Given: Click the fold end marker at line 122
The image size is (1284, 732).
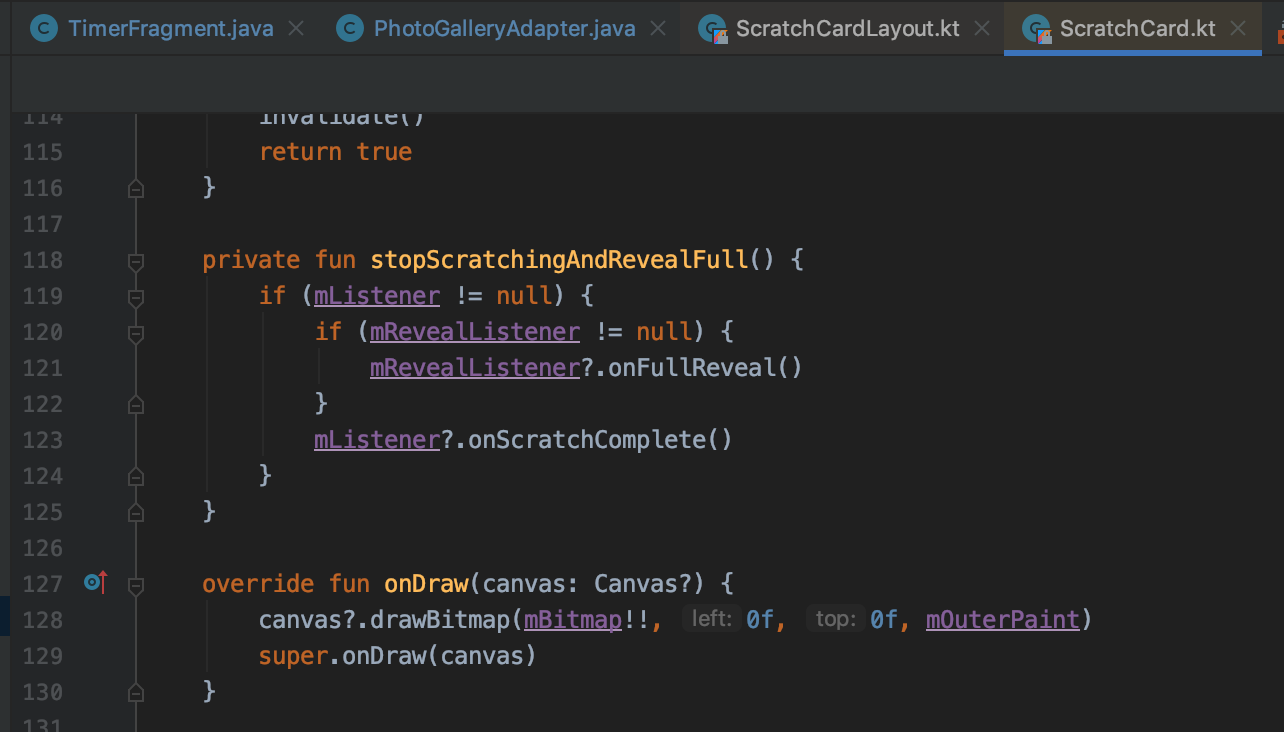Looking at the screenshot, I should 136,404.
